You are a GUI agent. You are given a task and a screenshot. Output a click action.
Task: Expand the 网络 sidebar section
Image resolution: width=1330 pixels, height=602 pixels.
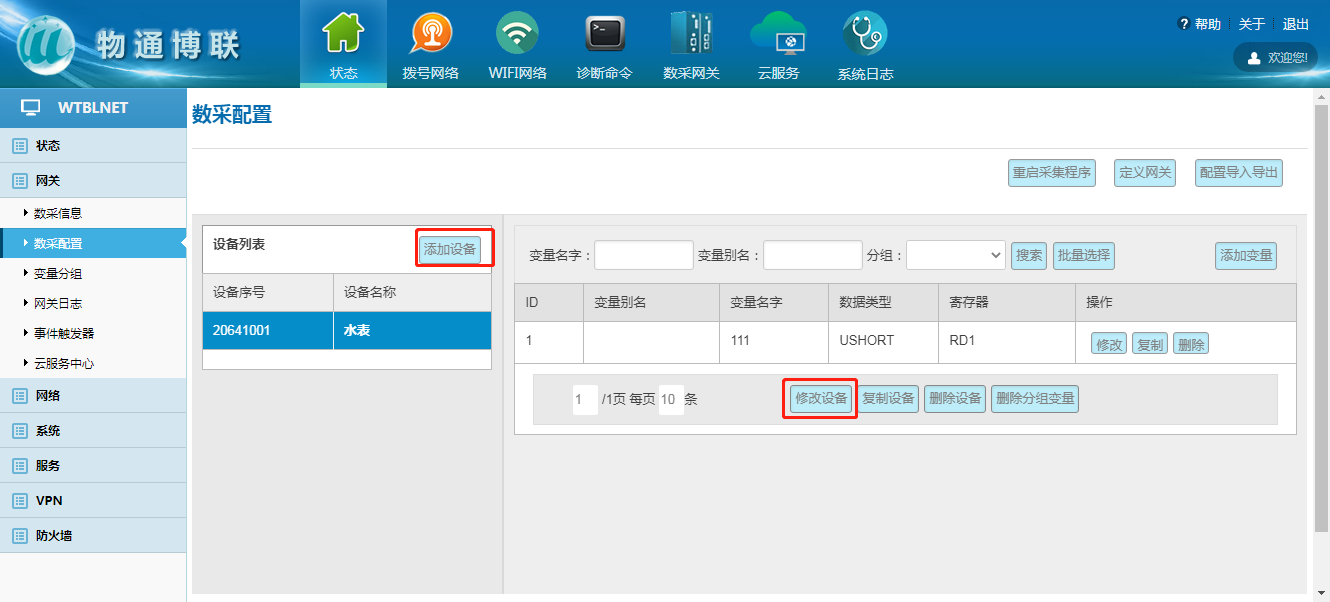click(48, 396)
